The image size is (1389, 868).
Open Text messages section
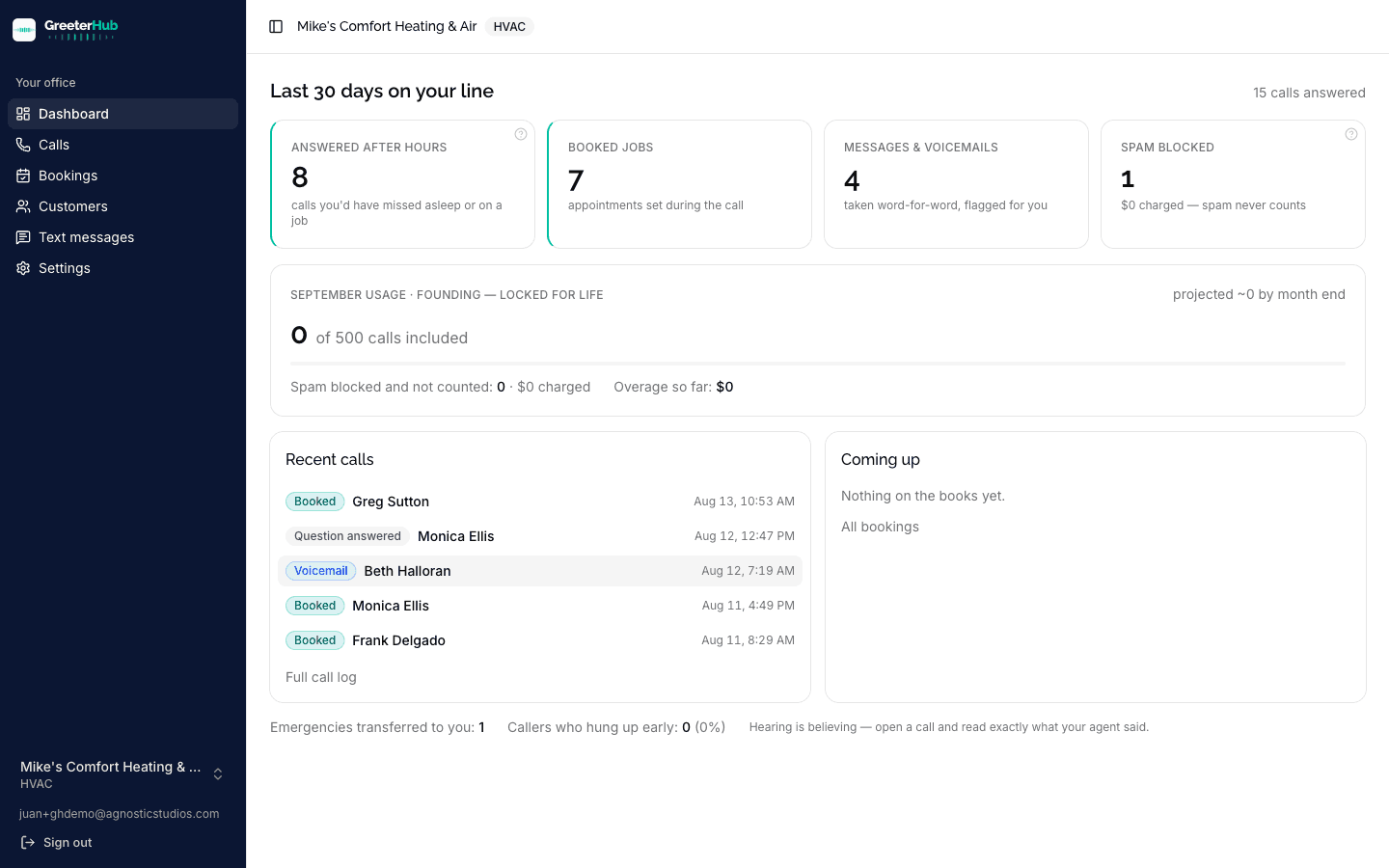click(123, 237)
